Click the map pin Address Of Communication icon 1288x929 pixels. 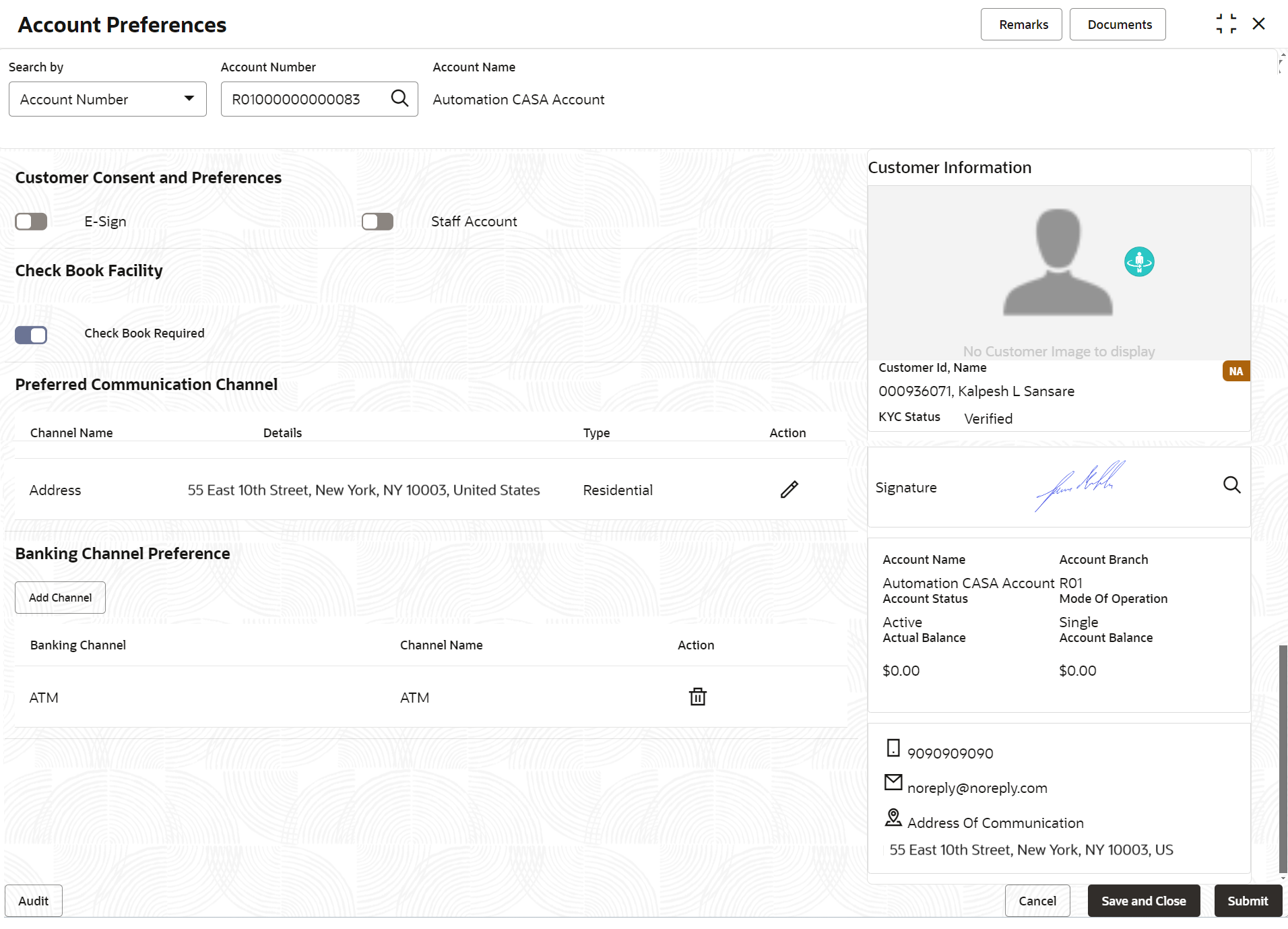tap(893, 818)
